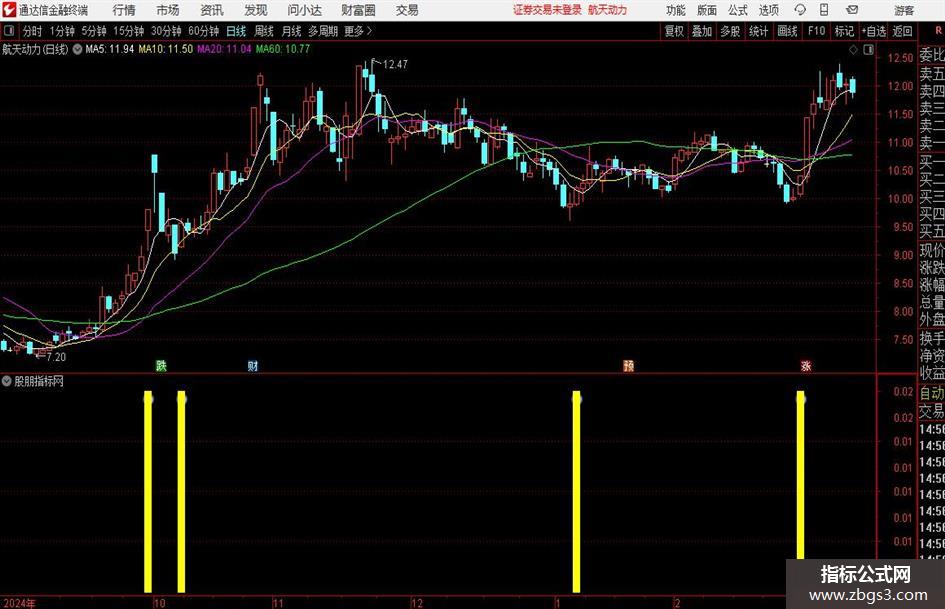This screenshot has height=609, width=945.
Task: Click 证券交易未登录 login link
Action: (547, 10)
